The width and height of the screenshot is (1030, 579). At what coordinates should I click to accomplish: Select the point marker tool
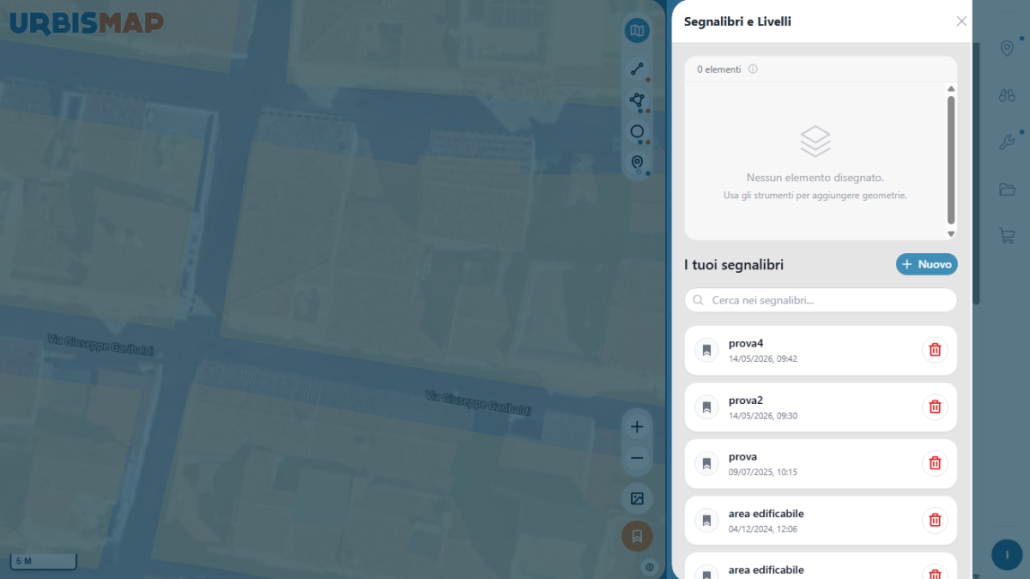637,163
